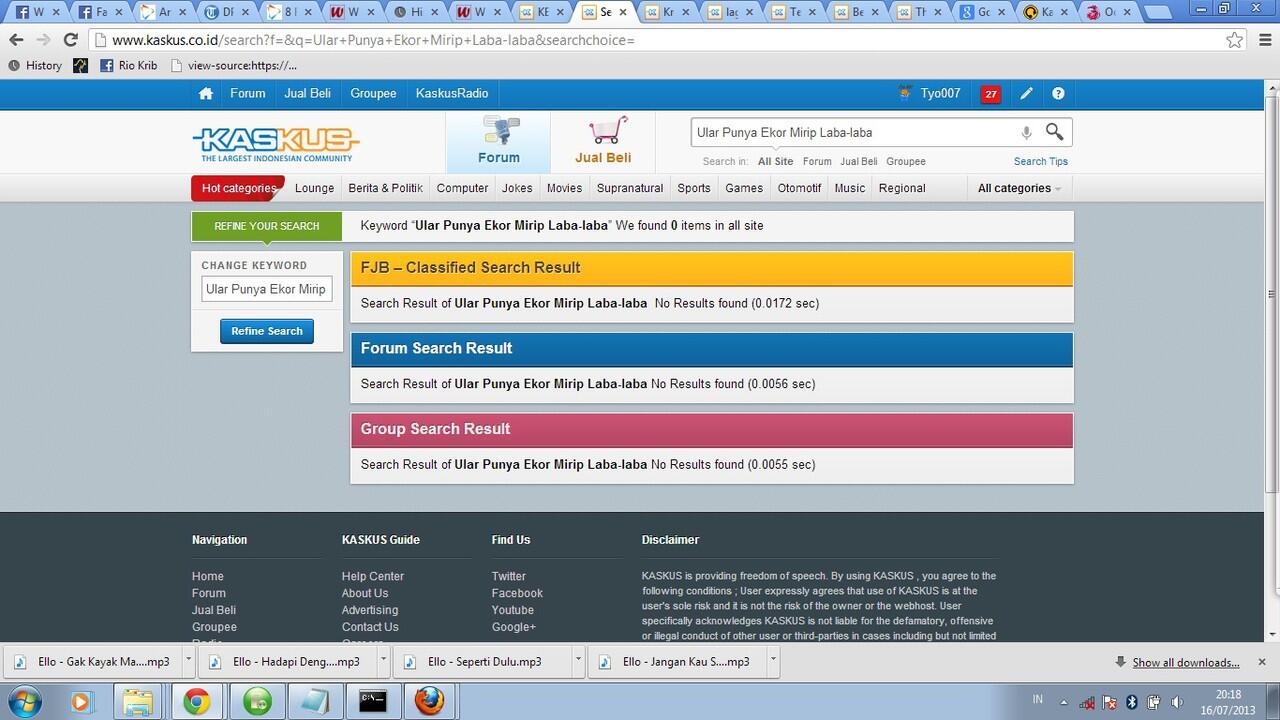This screenshot has width=1280, height=720.
Task: Select Jual Beli search scope
Action: click(858, 161)
